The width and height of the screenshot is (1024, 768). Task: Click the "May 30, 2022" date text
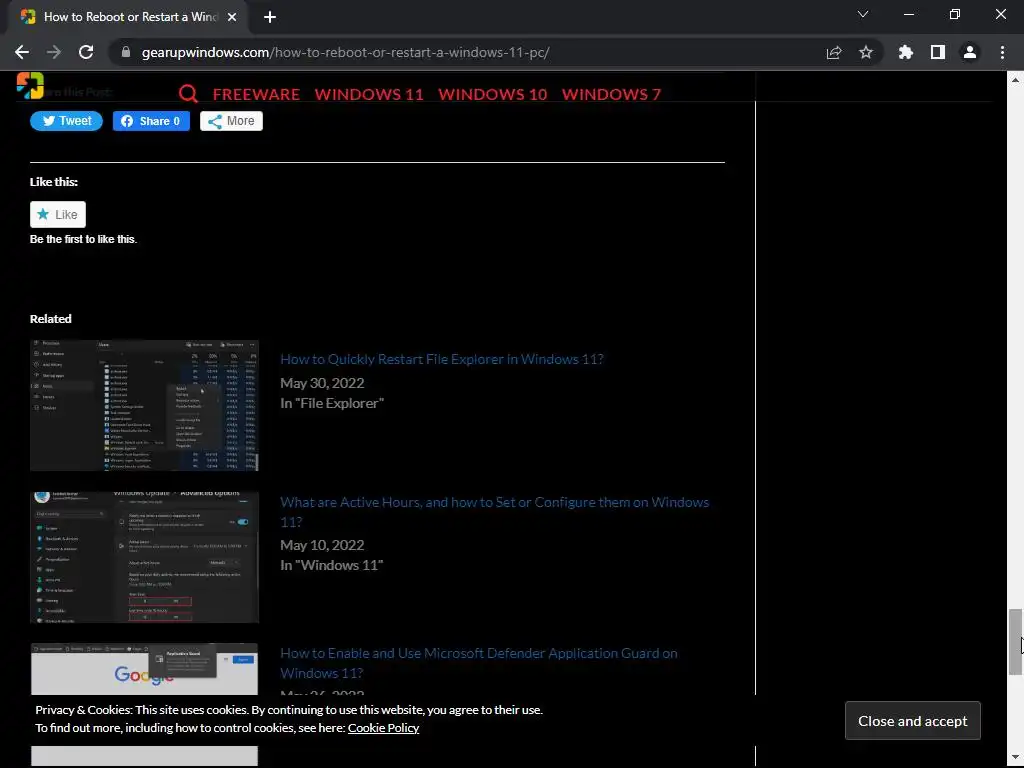322,383
